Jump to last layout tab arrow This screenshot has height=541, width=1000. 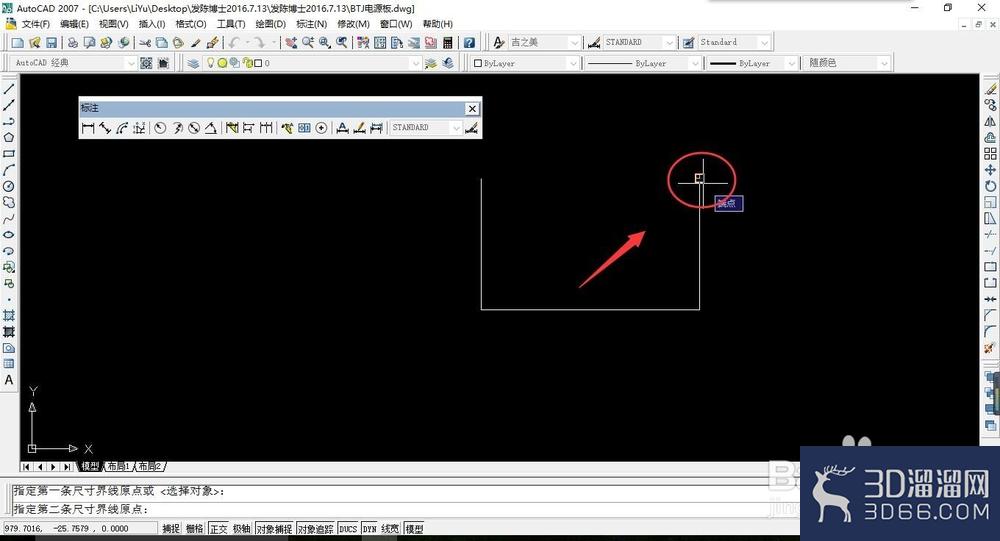(x=68, y=466)
